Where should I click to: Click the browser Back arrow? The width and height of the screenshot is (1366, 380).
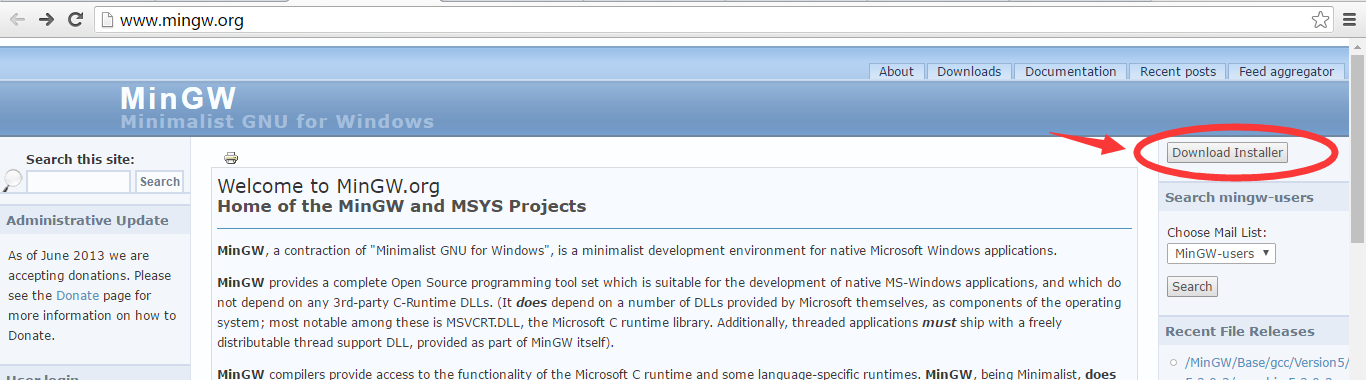click(17, 20)
